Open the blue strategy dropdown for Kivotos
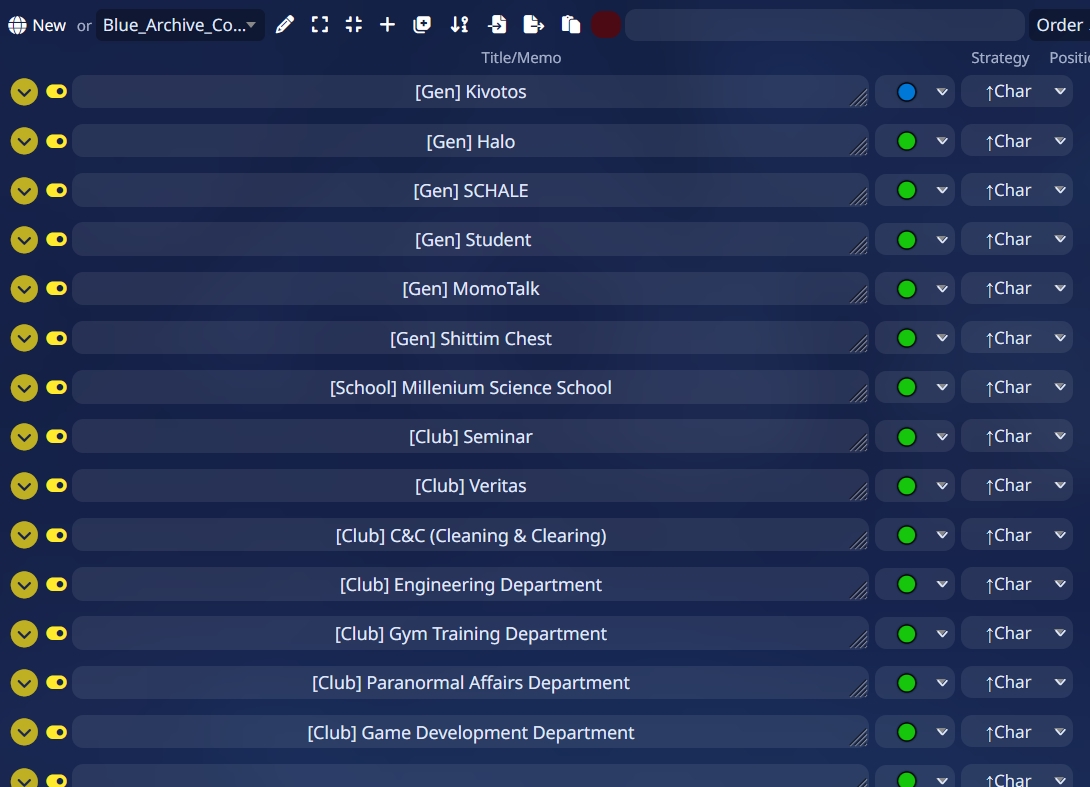Viewport: 1090px width, 787px height. point(915,92)
